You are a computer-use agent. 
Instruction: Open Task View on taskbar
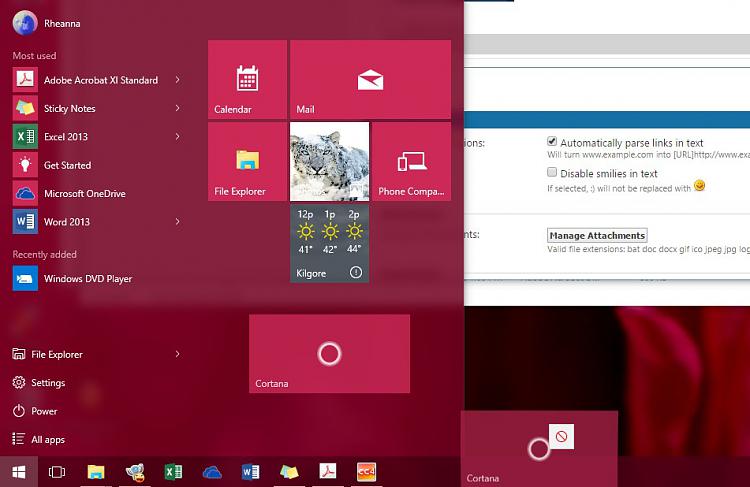click(57, 472)
